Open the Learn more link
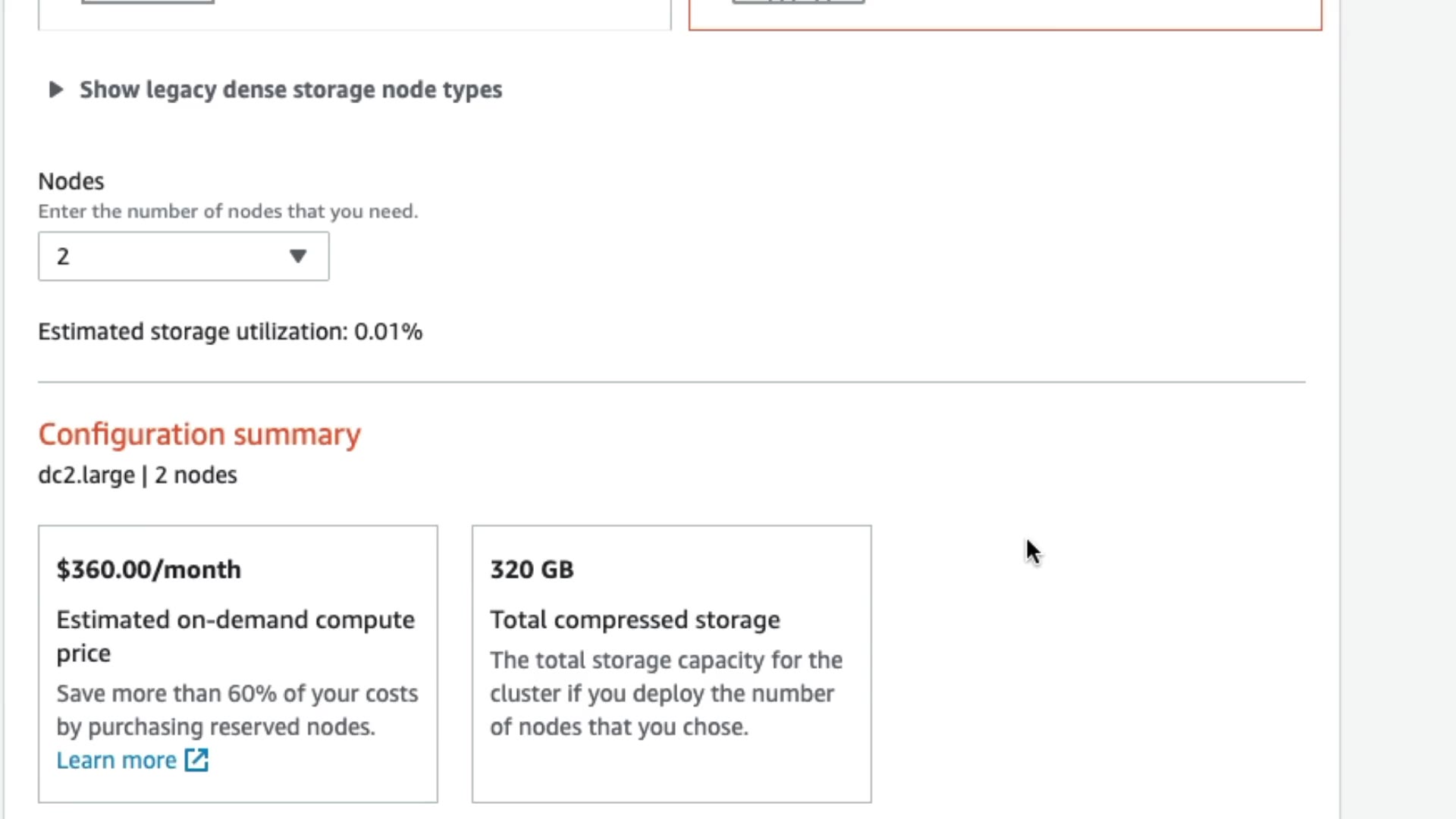 (x=116, y=761)
